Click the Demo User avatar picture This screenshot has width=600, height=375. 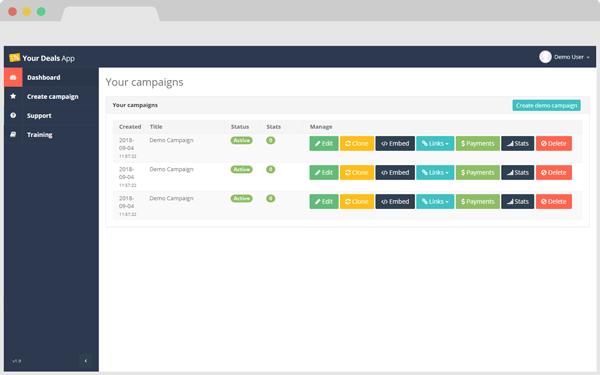545,57
